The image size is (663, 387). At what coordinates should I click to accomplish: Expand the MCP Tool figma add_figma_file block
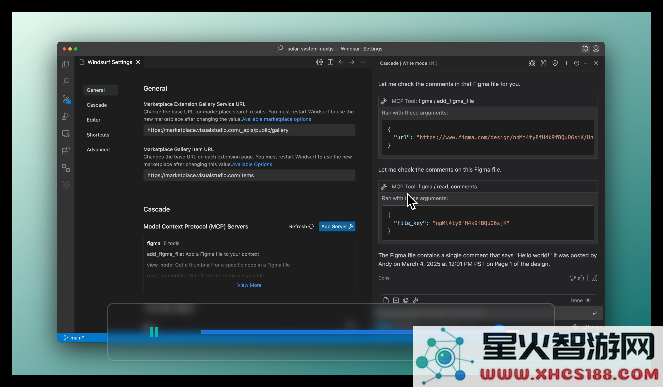point(488,101)
